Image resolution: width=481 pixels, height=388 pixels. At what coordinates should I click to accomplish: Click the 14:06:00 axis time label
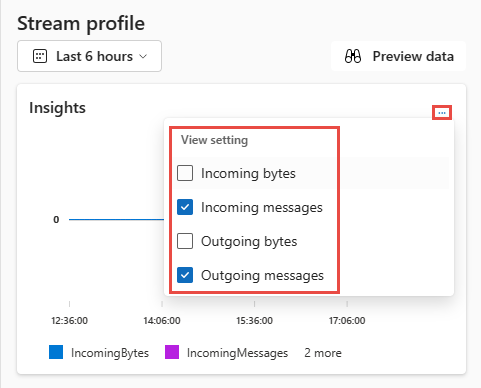tap(162, 321)
